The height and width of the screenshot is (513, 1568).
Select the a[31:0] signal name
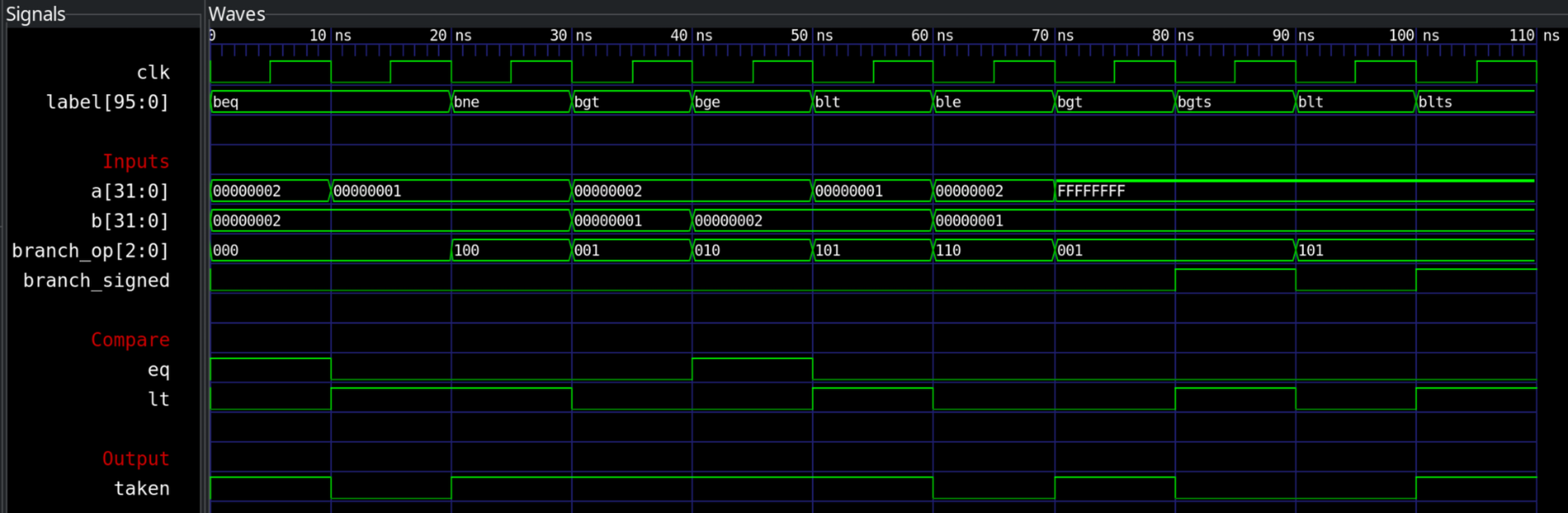130,192
